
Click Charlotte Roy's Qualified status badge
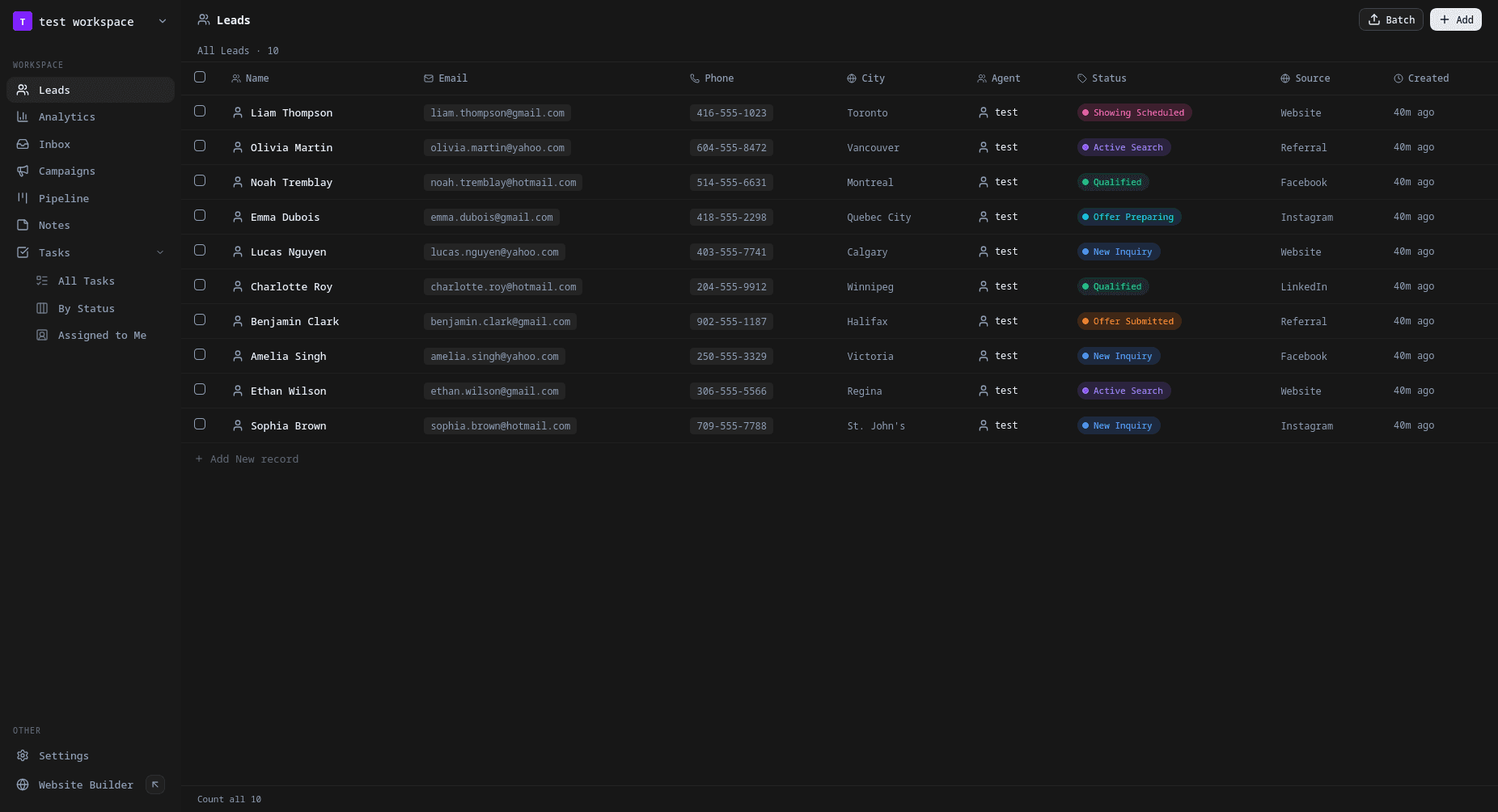1113,286
